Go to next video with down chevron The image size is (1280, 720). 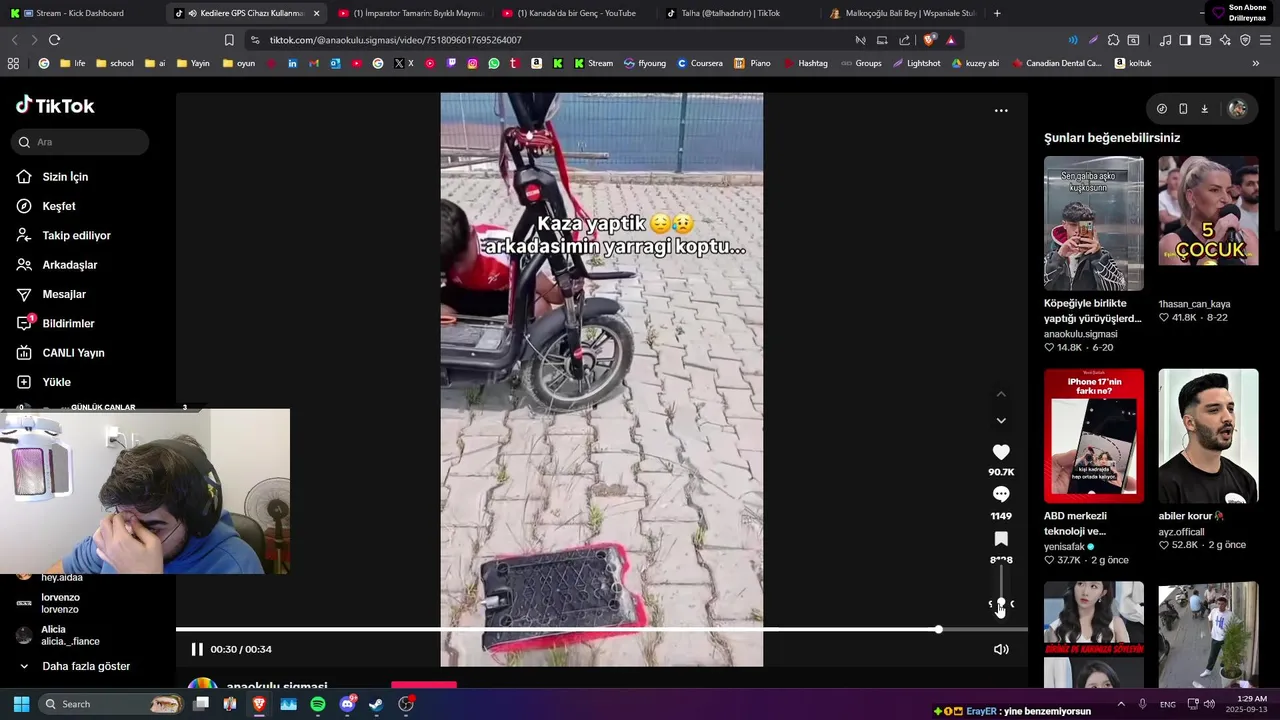point(1001,421)
